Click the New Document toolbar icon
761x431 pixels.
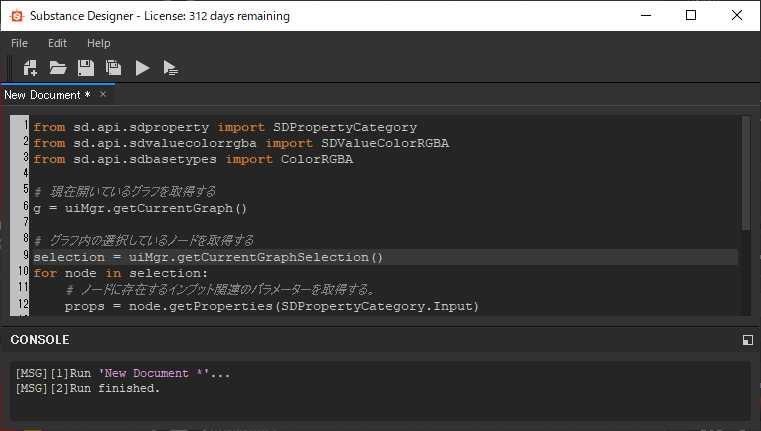point(30,68)
